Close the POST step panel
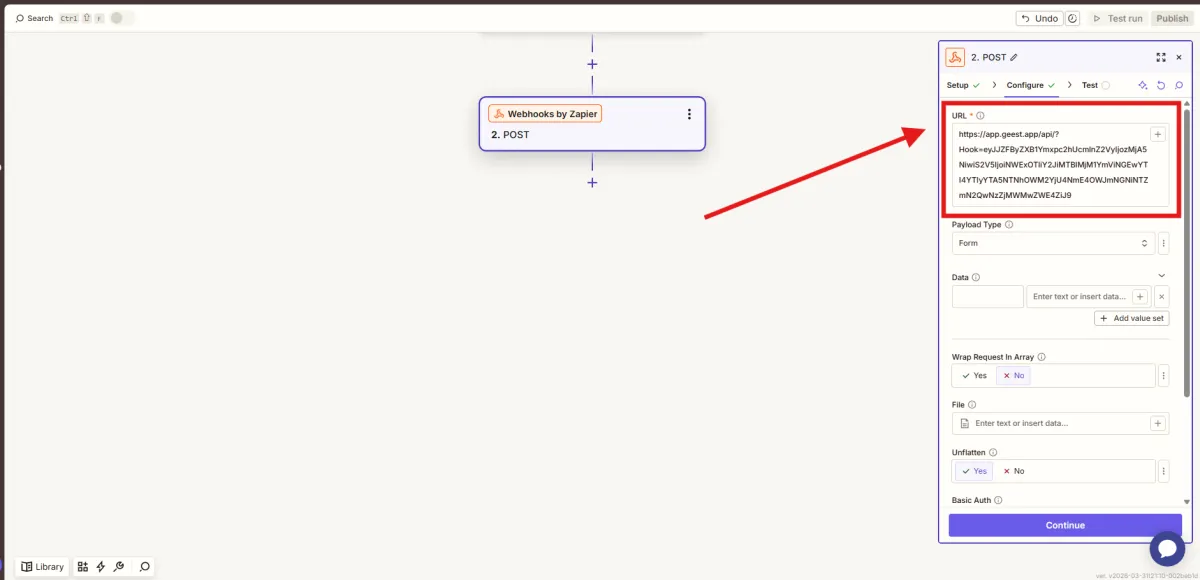Viewport: 1200px width, 580px height. click(1179, 57)
